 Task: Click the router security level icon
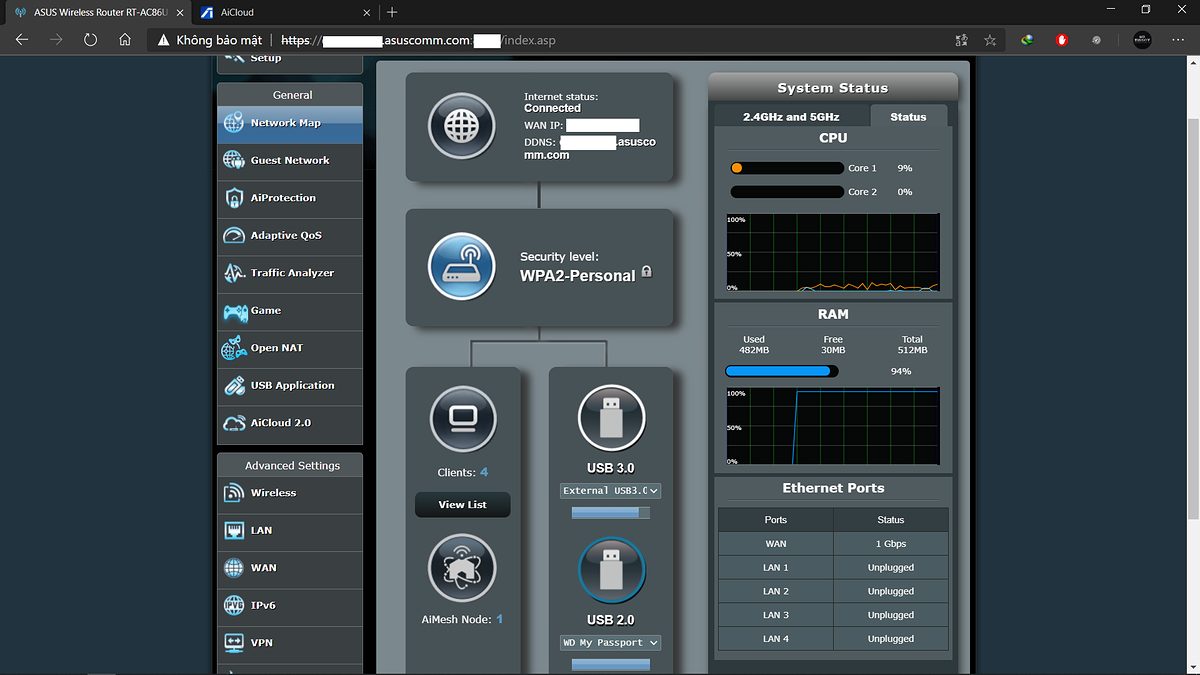462,267
